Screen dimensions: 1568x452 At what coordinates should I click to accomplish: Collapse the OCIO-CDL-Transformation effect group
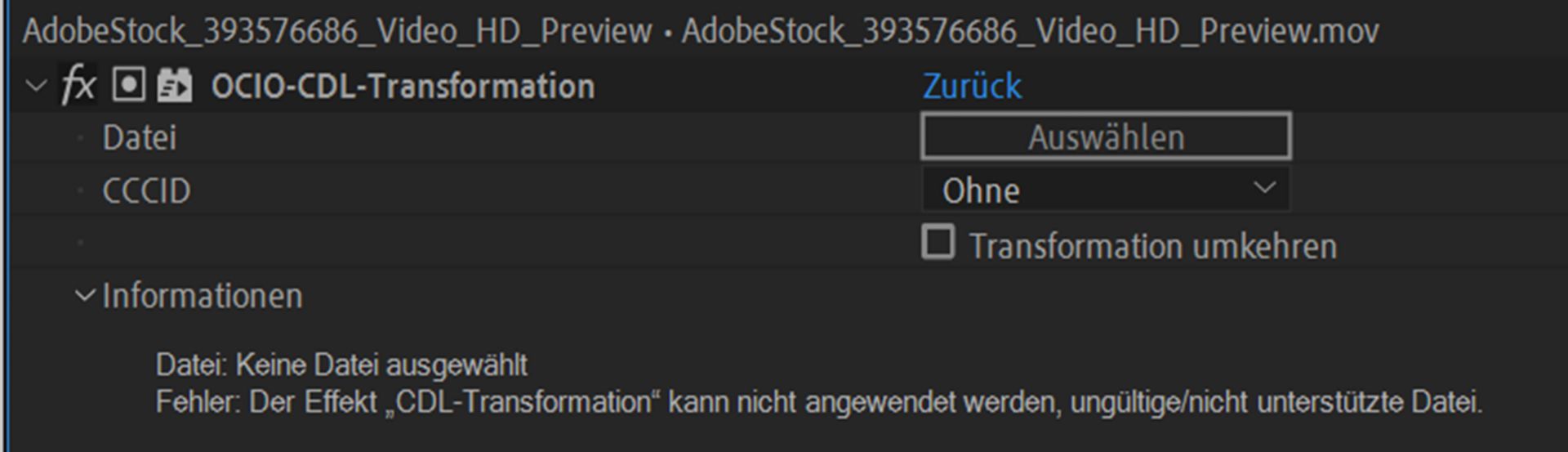tap(36, 86)
